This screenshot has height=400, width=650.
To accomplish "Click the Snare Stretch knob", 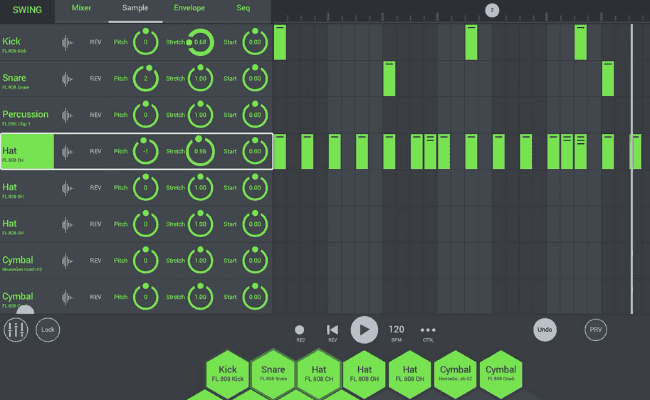I will (x=200, y=78).
